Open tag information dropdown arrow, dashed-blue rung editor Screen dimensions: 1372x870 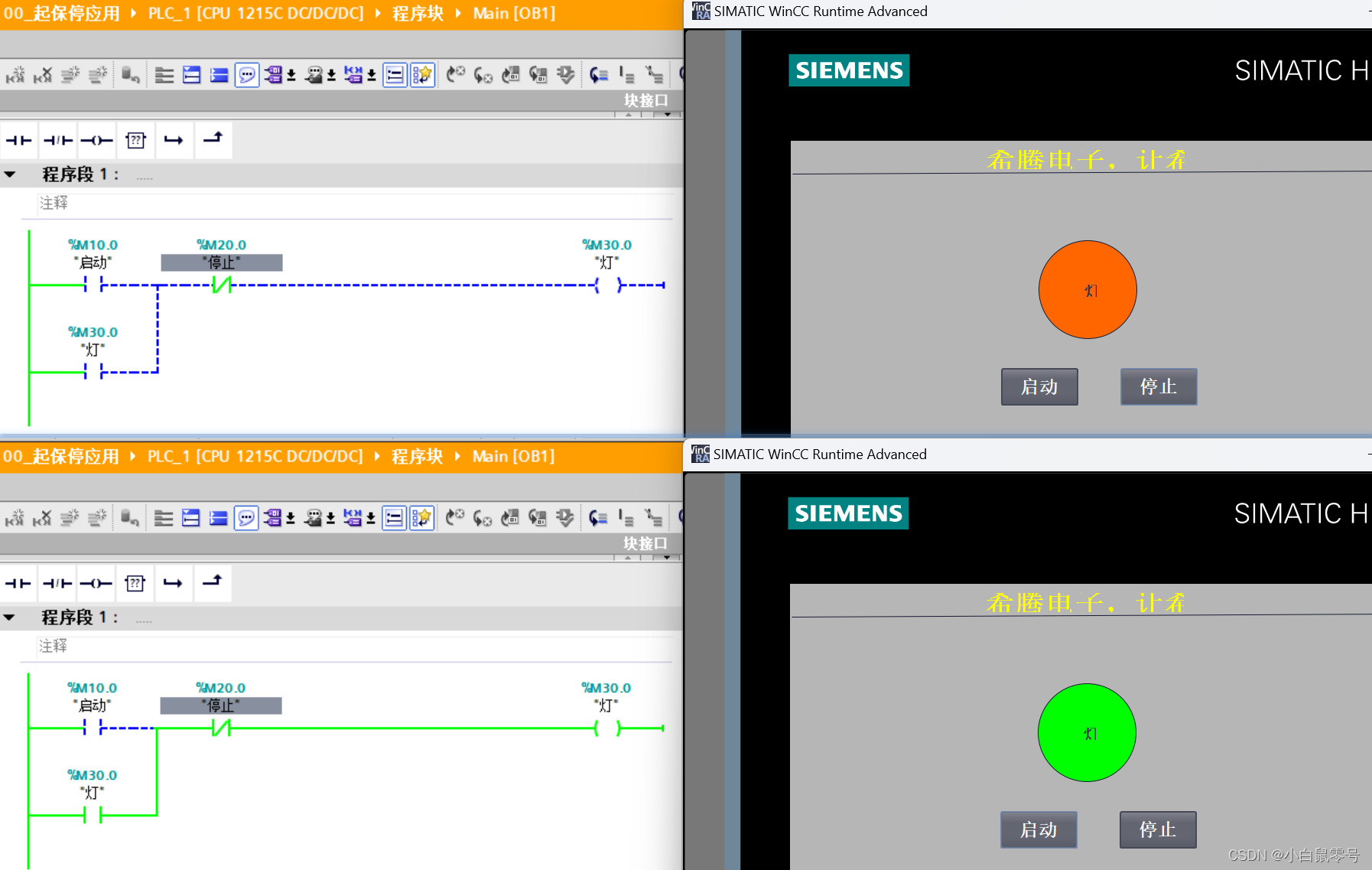[x=332, y=76]
